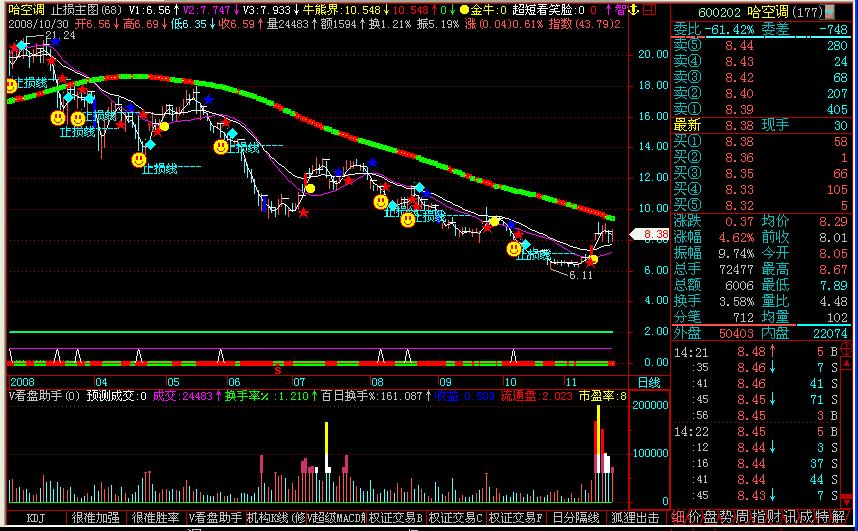858x531 pixels.
Task: Switch to the 讯 news tab
Action: [x=790, y=517]
